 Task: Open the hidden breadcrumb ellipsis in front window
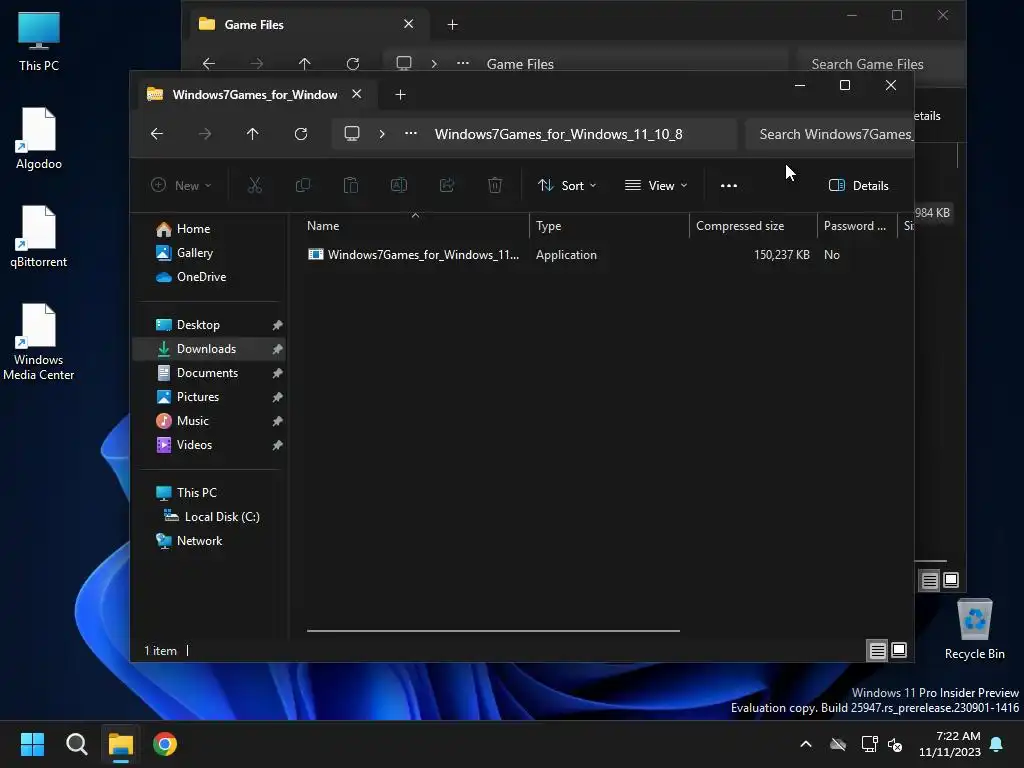(411, 134)
